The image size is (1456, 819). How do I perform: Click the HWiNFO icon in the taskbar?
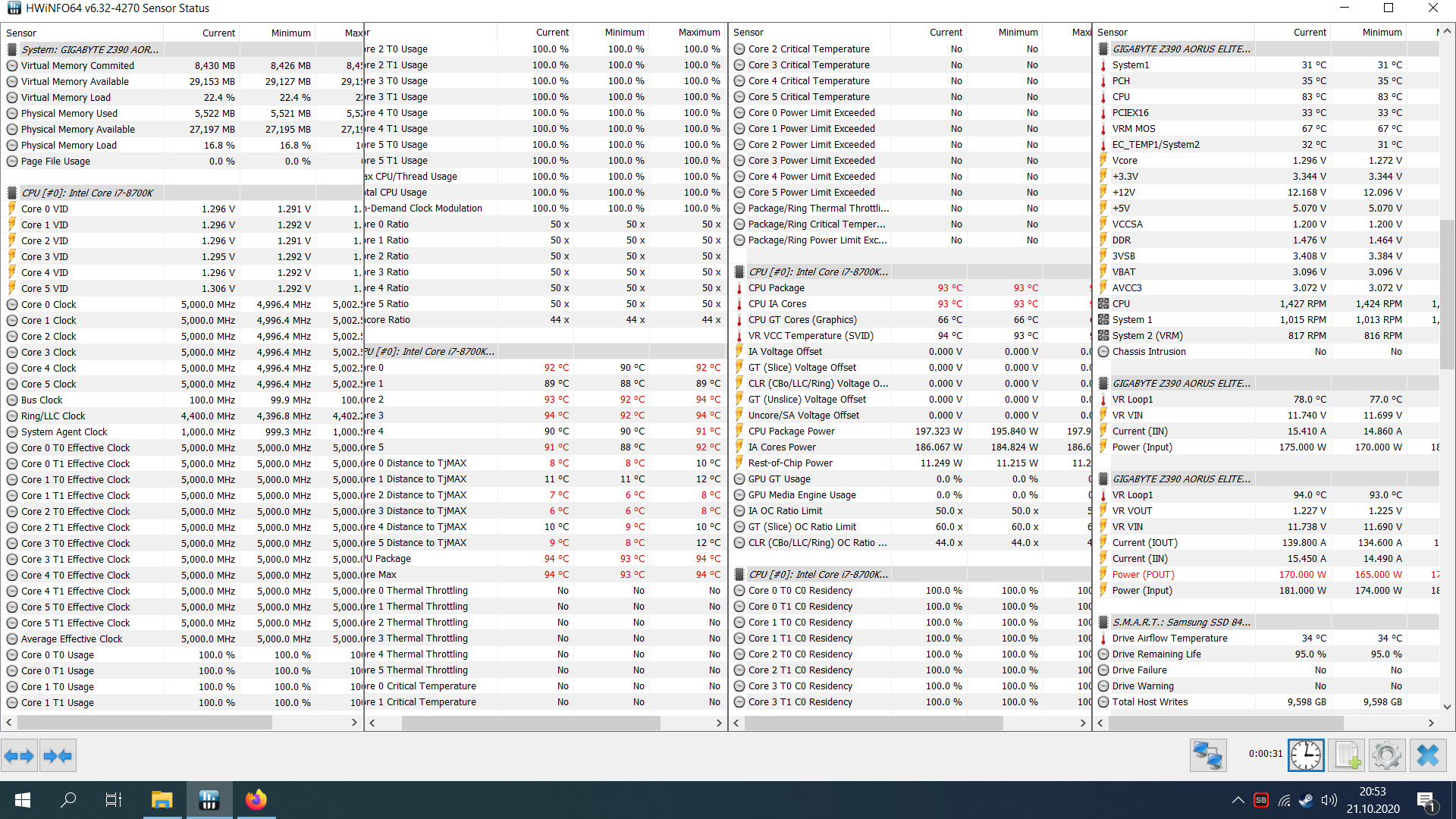209,800
